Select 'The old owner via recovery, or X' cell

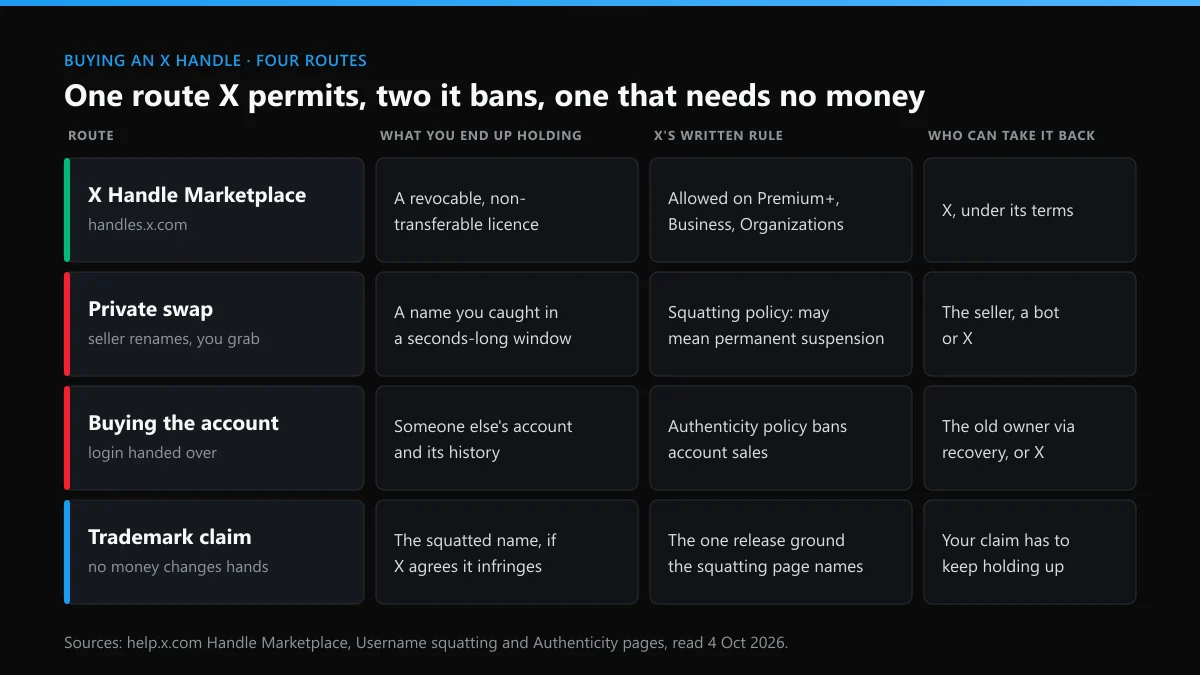1030,438
